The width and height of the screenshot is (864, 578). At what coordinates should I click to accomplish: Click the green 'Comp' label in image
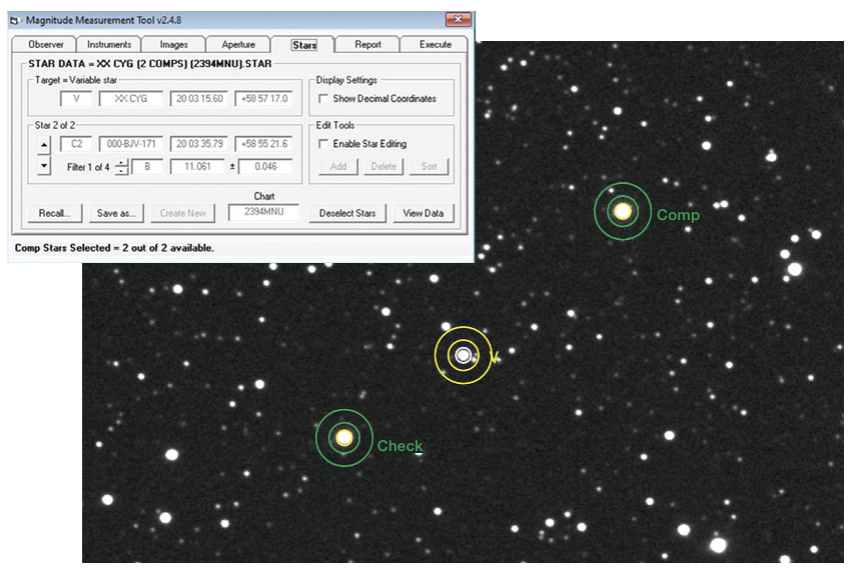click(678, 215)
